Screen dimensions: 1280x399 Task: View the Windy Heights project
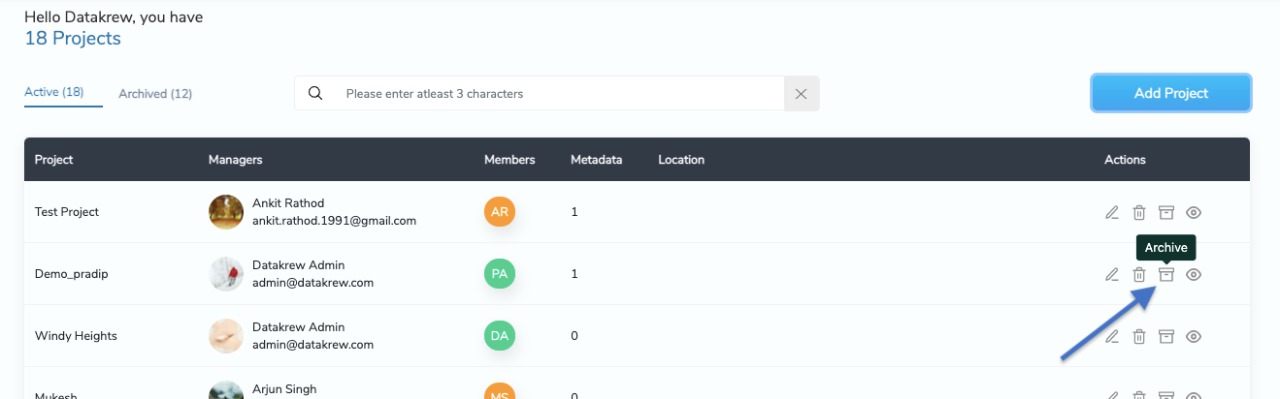[x=1193, y=336]
